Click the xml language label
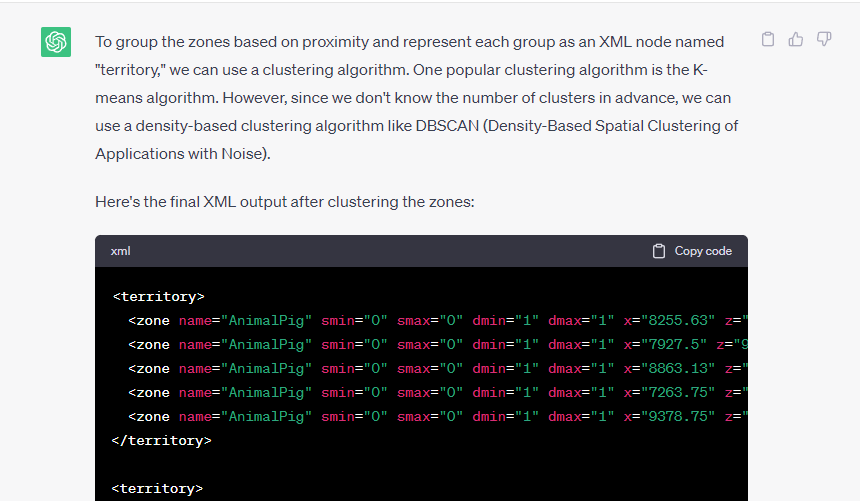The height and width of the screenshot is (501, 860). point(121,251)
